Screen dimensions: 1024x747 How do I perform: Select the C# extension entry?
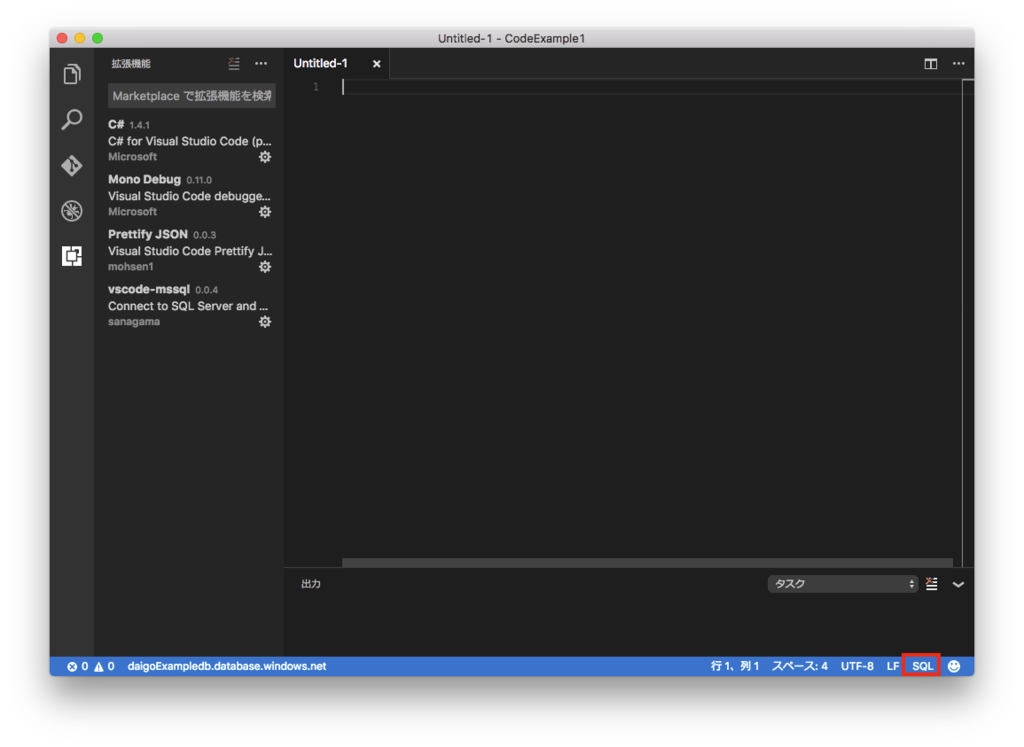[x=189, y=140]
